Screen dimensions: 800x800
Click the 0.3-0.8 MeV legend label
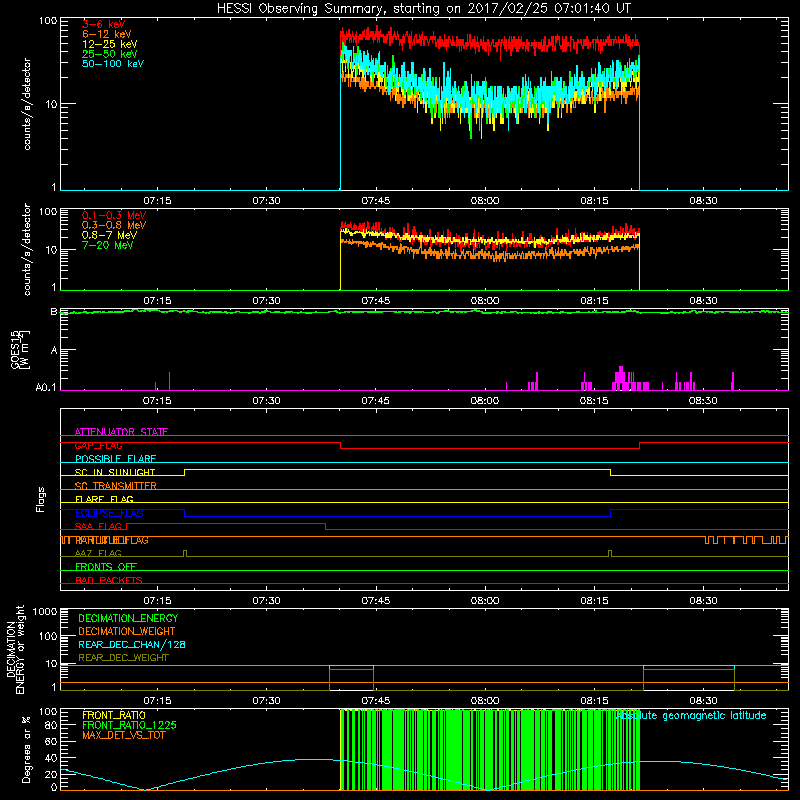click(114, 225)
